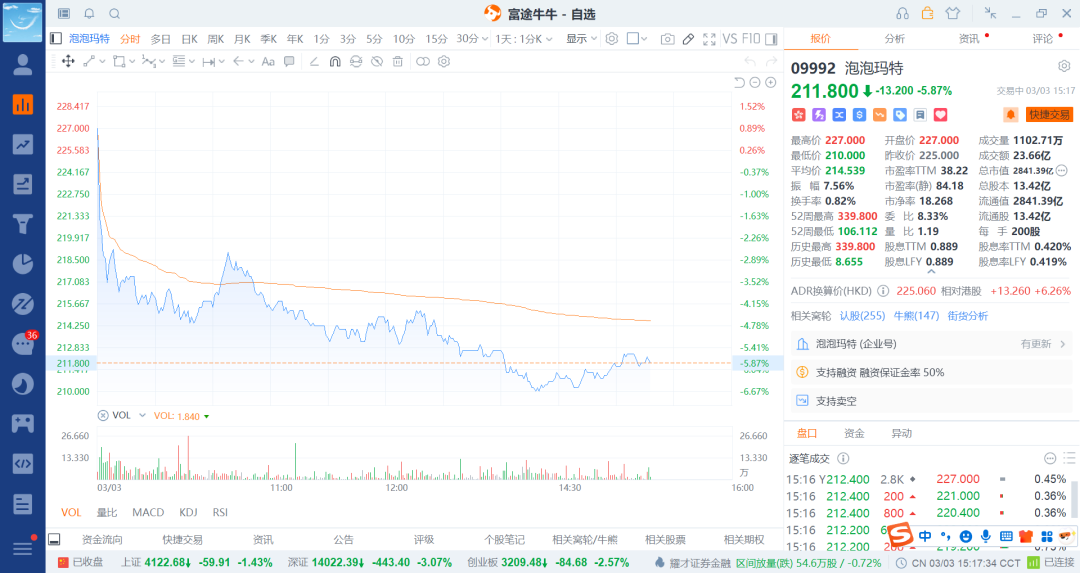This screenshot has height=573, width=1080.
Task: Expand the line drawing tool dropdown
Action: point(103,61)
